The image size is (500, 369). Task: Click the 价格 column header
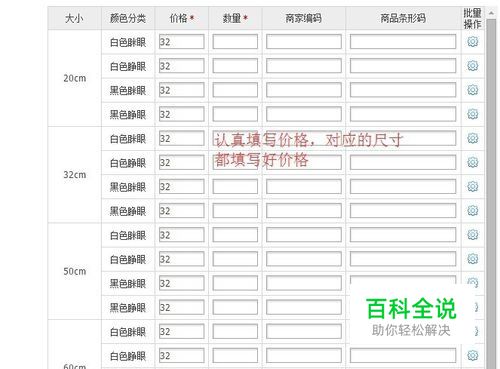click(x=182, y=18)
